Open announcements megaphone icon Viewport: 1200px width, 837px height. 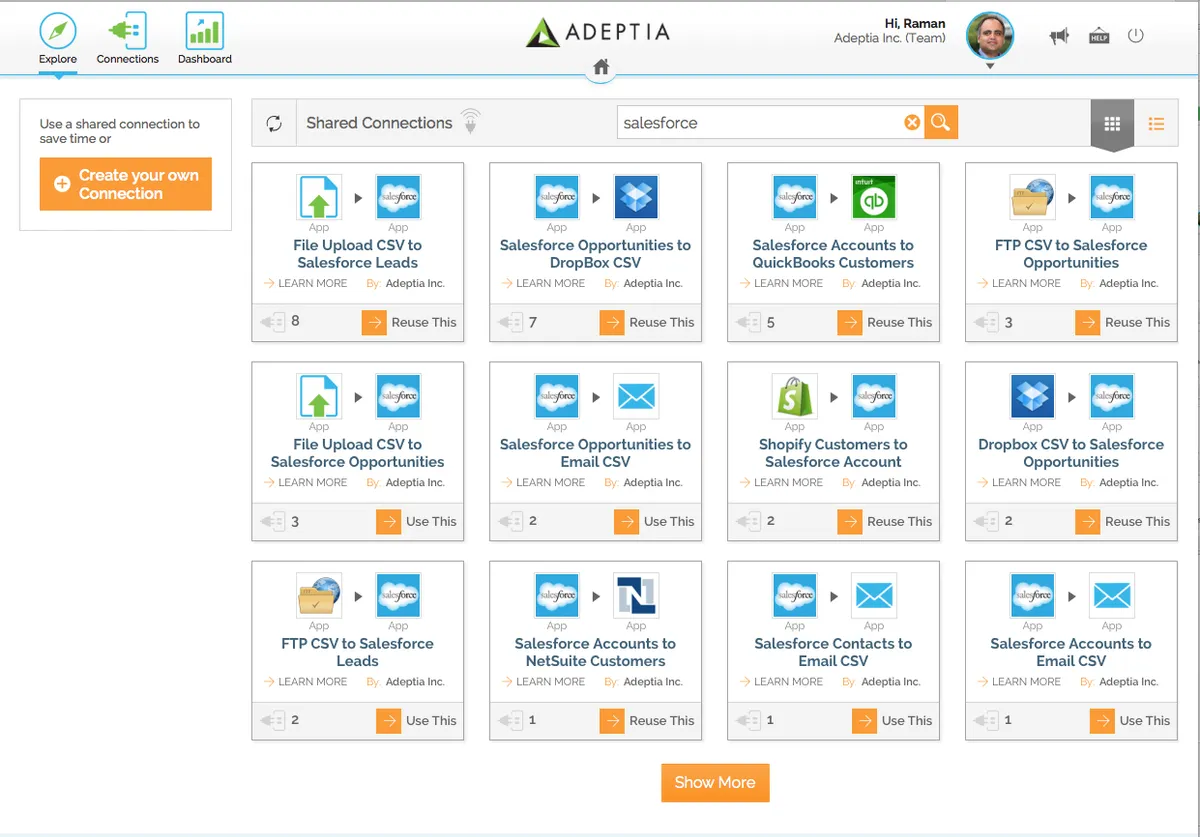coord(1059,36)
